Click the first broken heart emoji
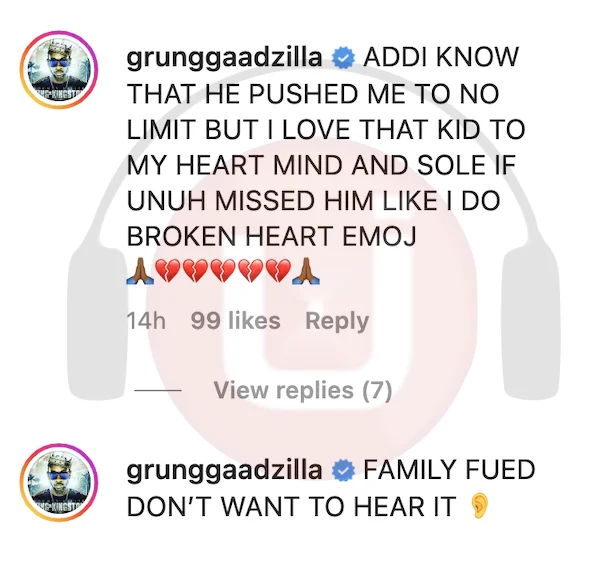This screenshot has height=574, width=600. pos(168,271)
